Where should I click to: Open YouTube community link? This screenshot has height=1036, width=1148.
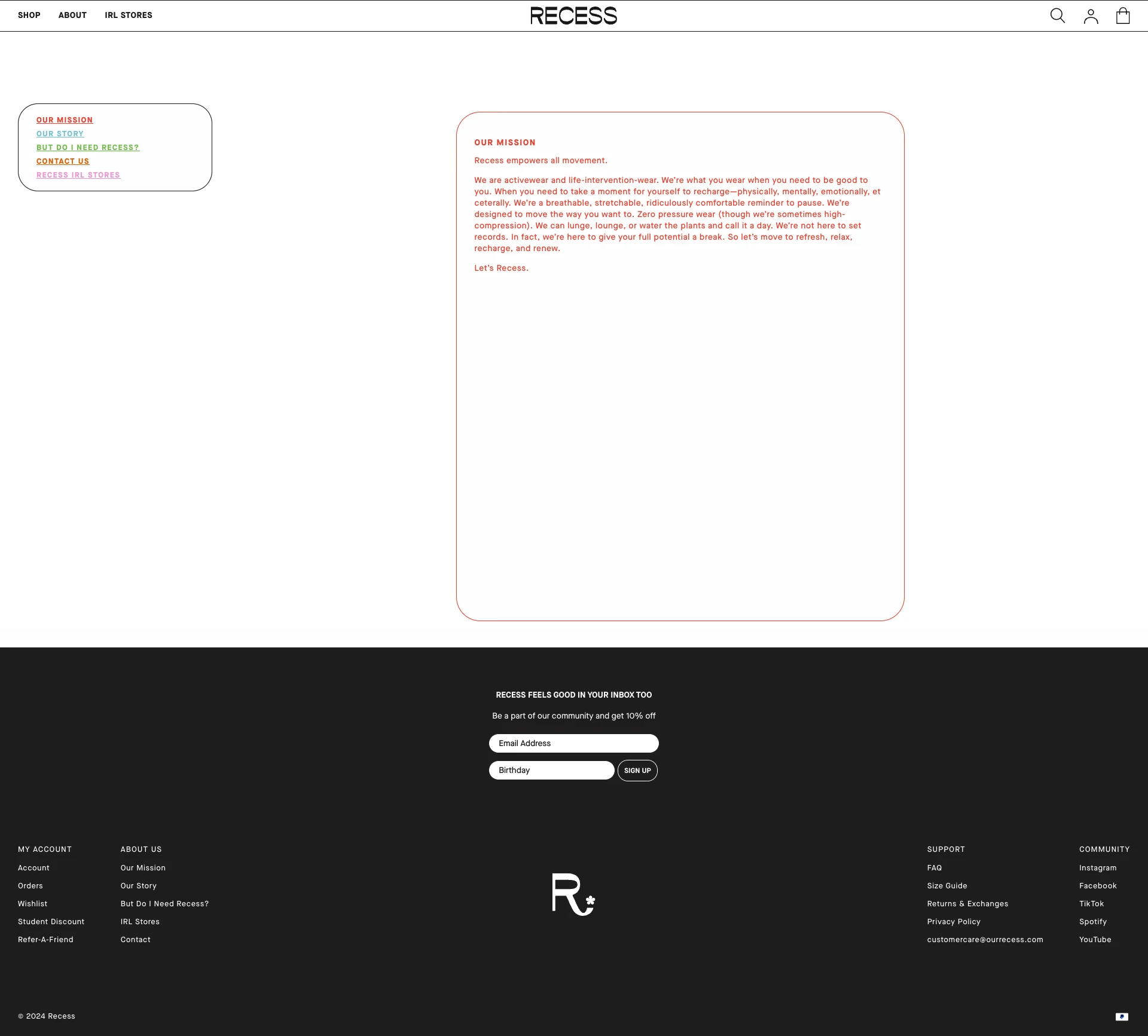point(1095,940)
